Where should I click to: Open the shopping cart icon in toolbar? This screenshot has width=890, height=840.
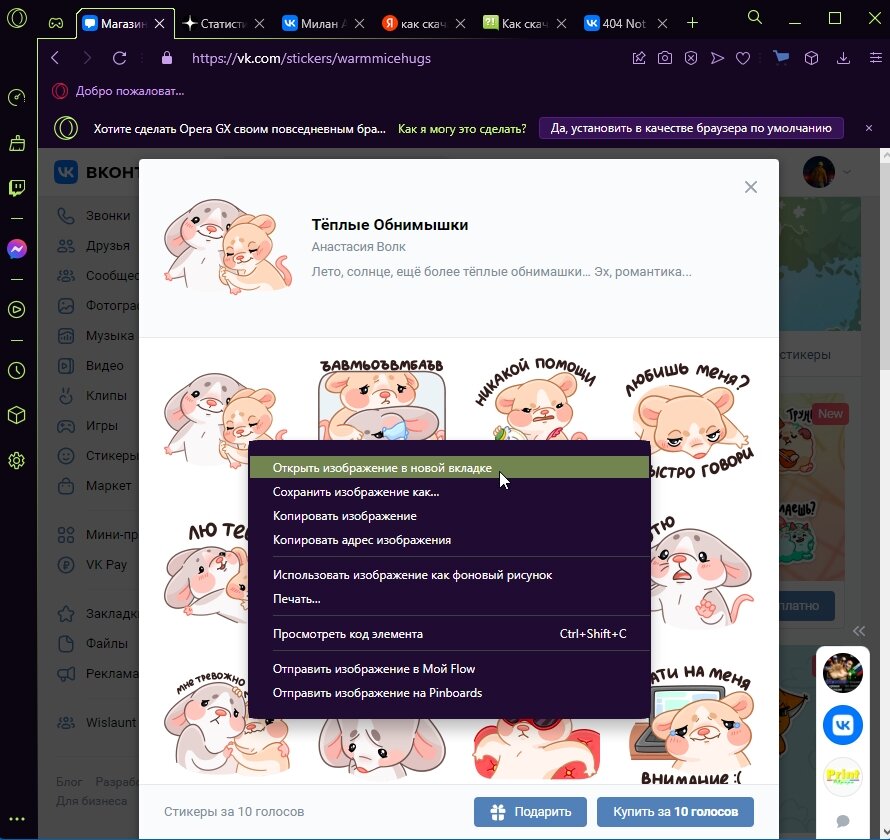(x=781, y=57)
